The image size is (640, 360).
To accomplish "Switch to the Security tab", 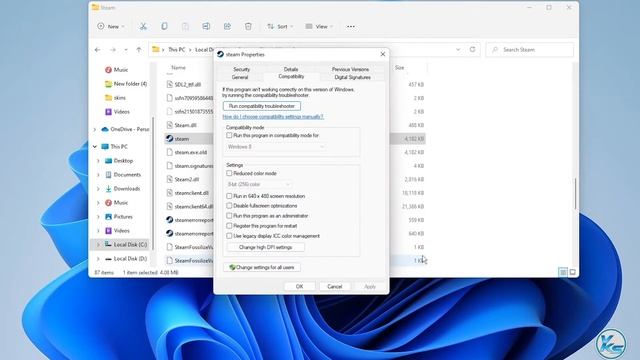I will [242, 69].
